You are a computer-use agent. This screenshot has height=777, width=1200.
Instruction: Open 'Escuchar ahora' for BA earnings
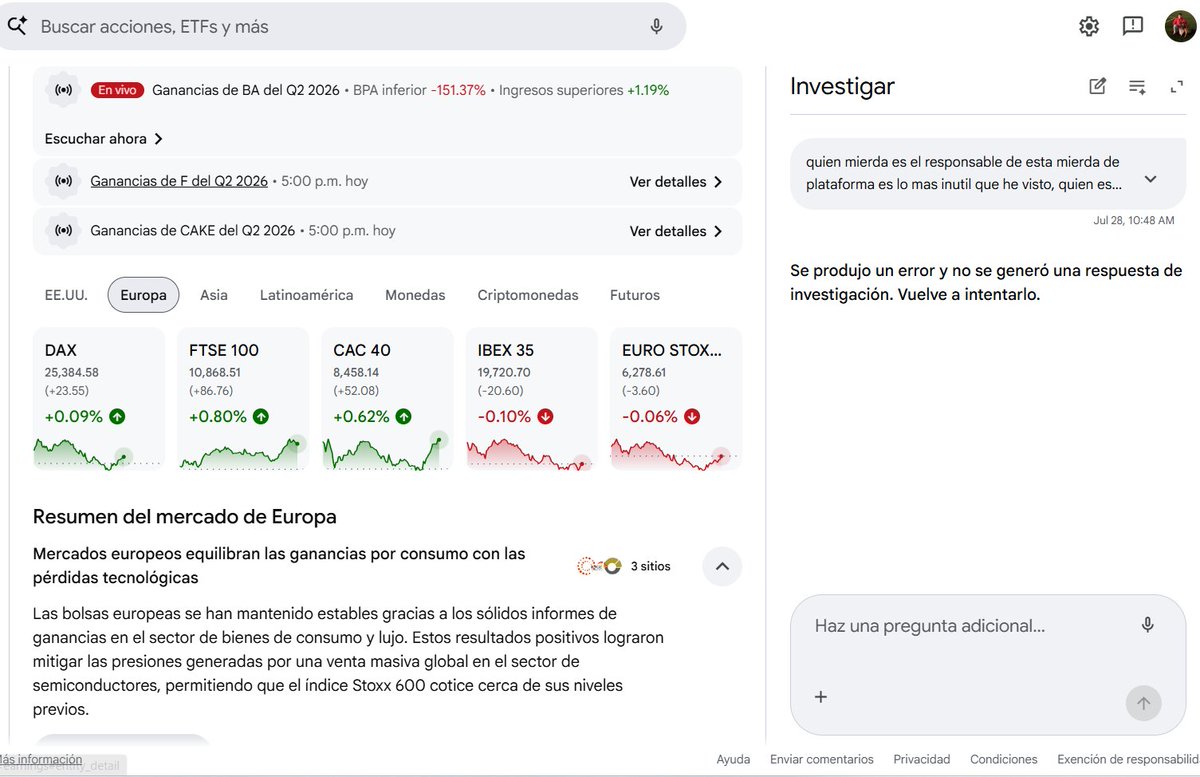pyautogui.click(x=104, y=139)
